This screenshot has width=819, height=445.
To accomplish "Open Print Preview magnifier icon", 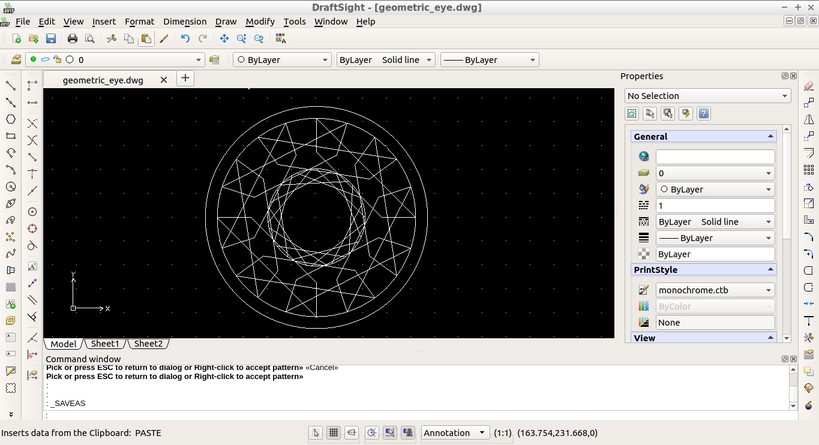I will click(x=90, y=39).
